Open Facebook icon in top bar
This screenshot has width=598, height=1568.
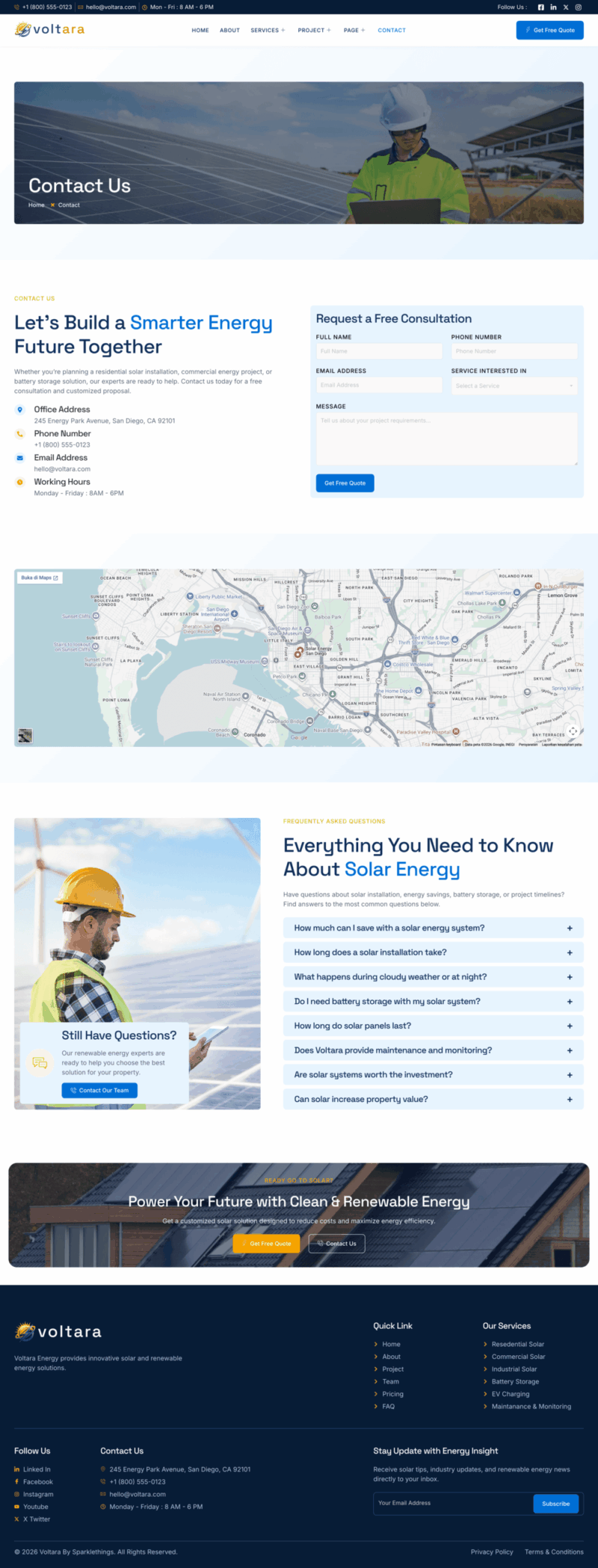pyautogui.click(x=541, y=7)
